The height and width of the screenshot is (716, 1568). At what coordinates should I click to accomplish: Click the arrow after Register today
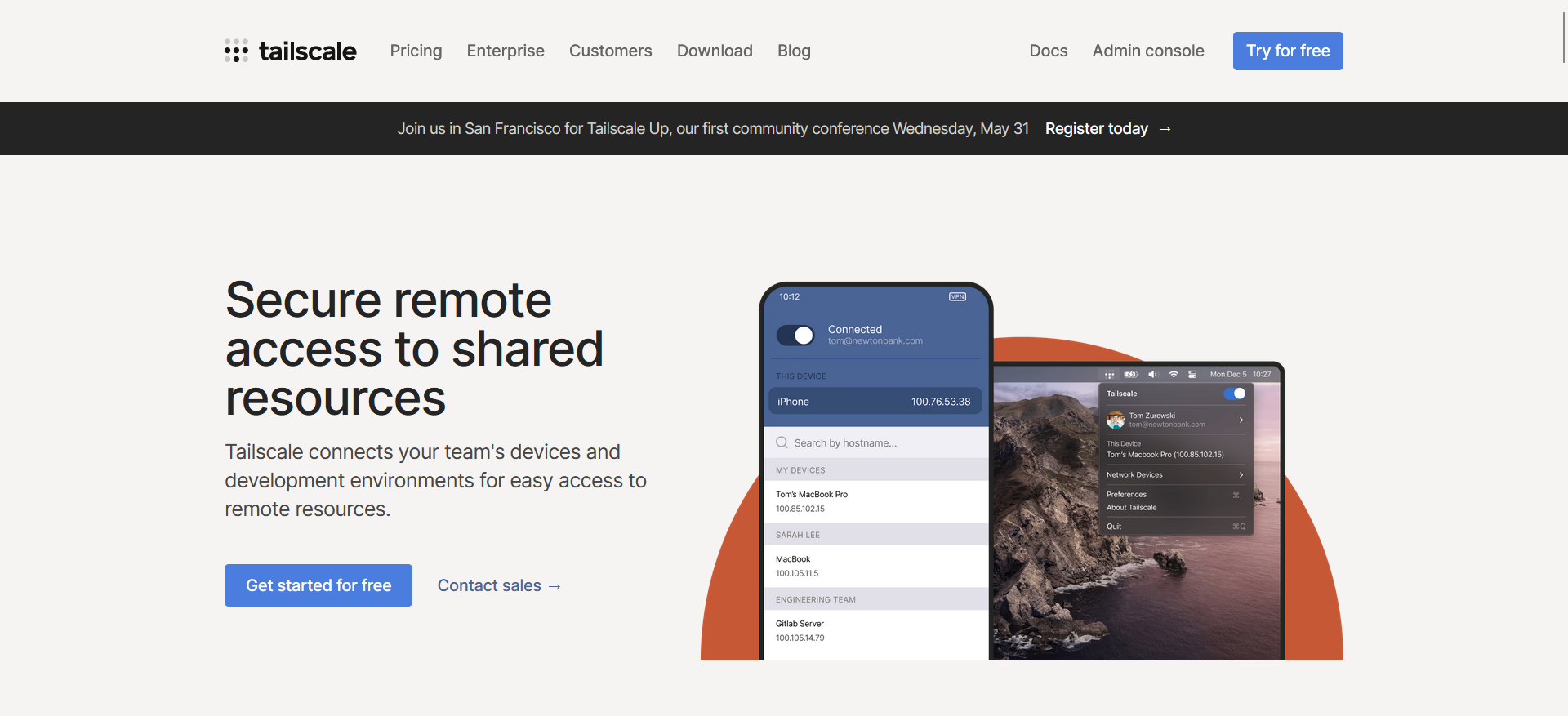point(1165,129)
